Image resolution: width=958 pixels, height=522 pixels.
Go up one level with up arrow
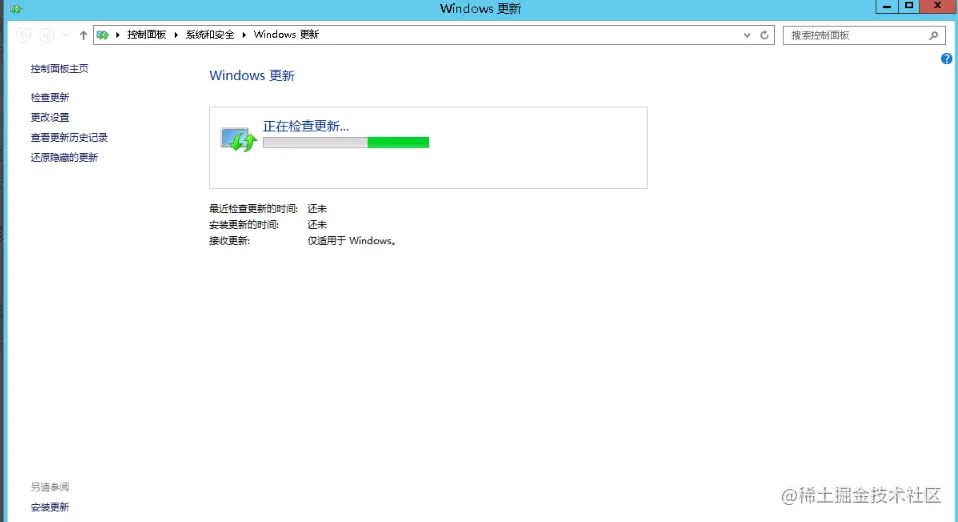[83, 35]
